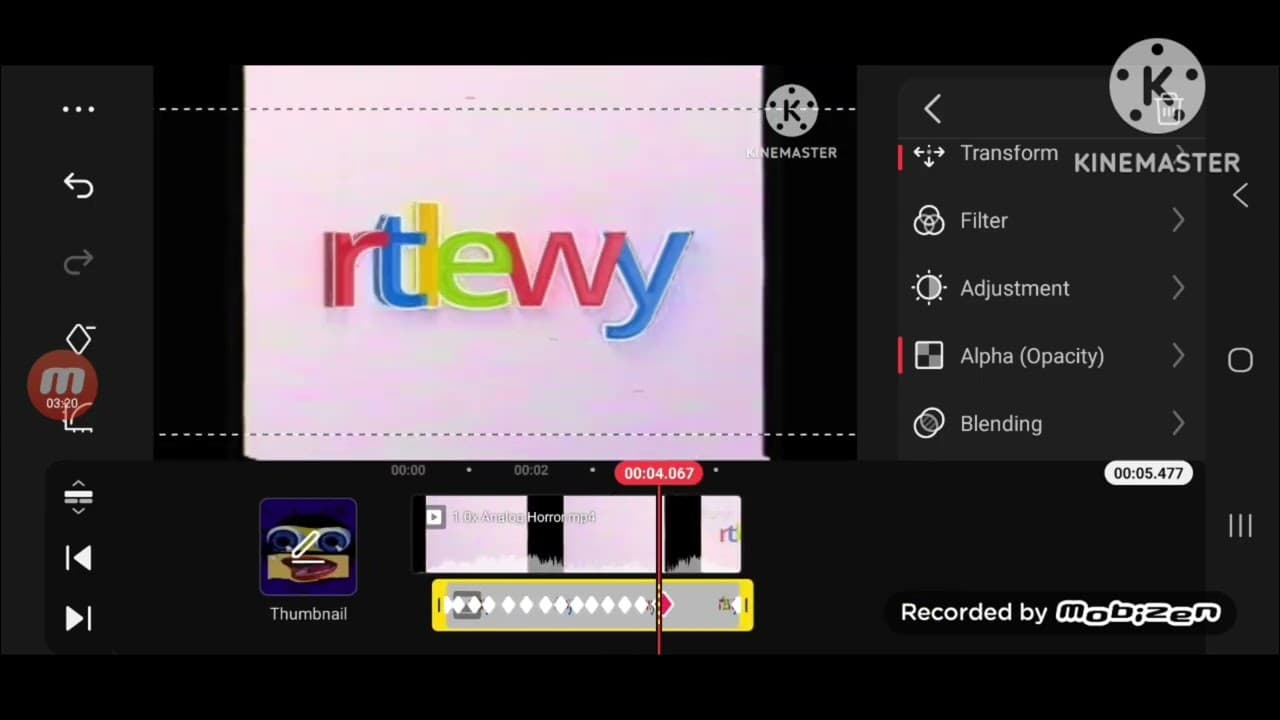
Task: Expand the Filter chevron arrow
Action: point(1178,220)
